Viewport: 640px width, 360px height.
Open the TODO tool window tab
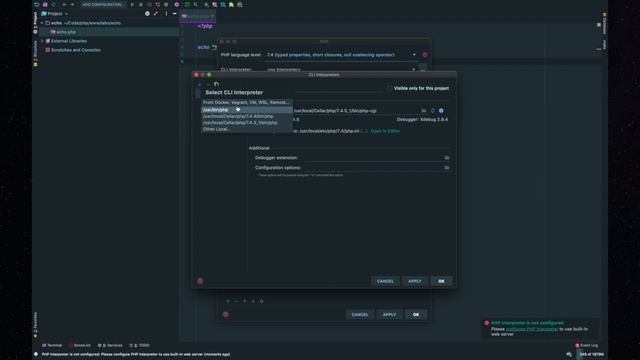[140, 345]
